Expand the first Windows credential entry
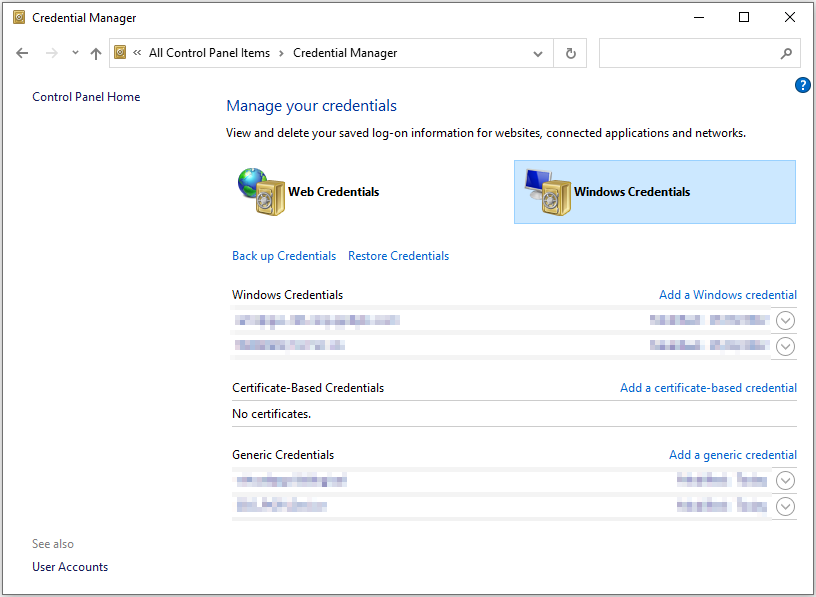This screenshot has width=816, height=597. pyautogui.click(x=785, y=320)
